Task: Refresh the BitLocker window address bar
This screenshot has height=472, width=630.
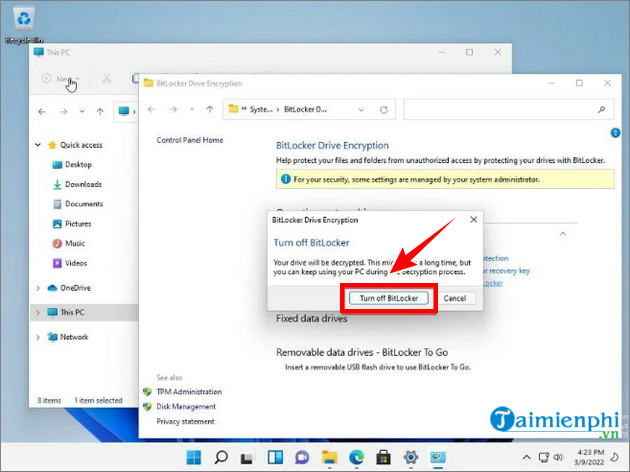Action: click(384, 110)
